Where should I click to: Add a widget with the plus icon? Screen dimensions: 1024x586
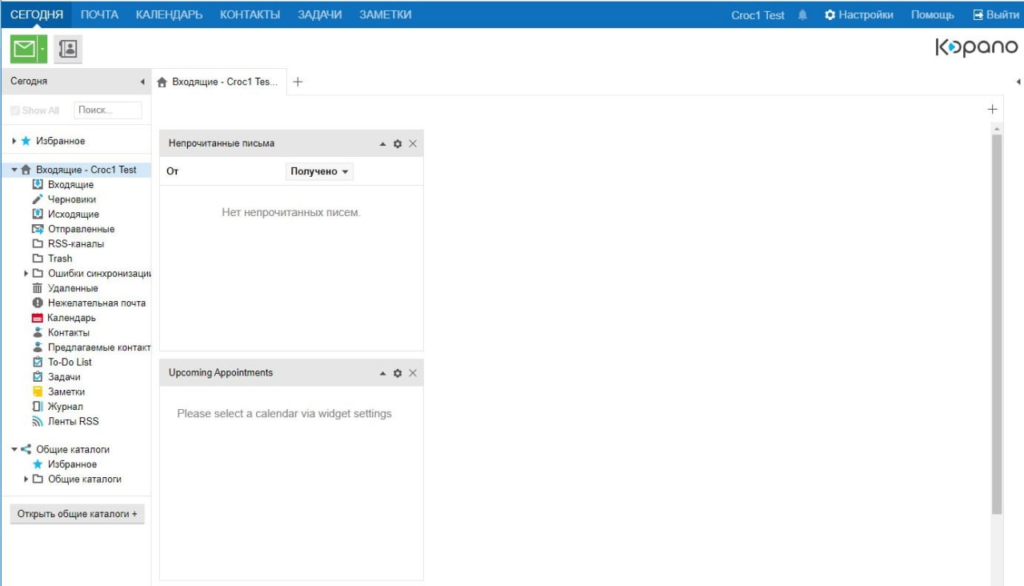point(992,110)
